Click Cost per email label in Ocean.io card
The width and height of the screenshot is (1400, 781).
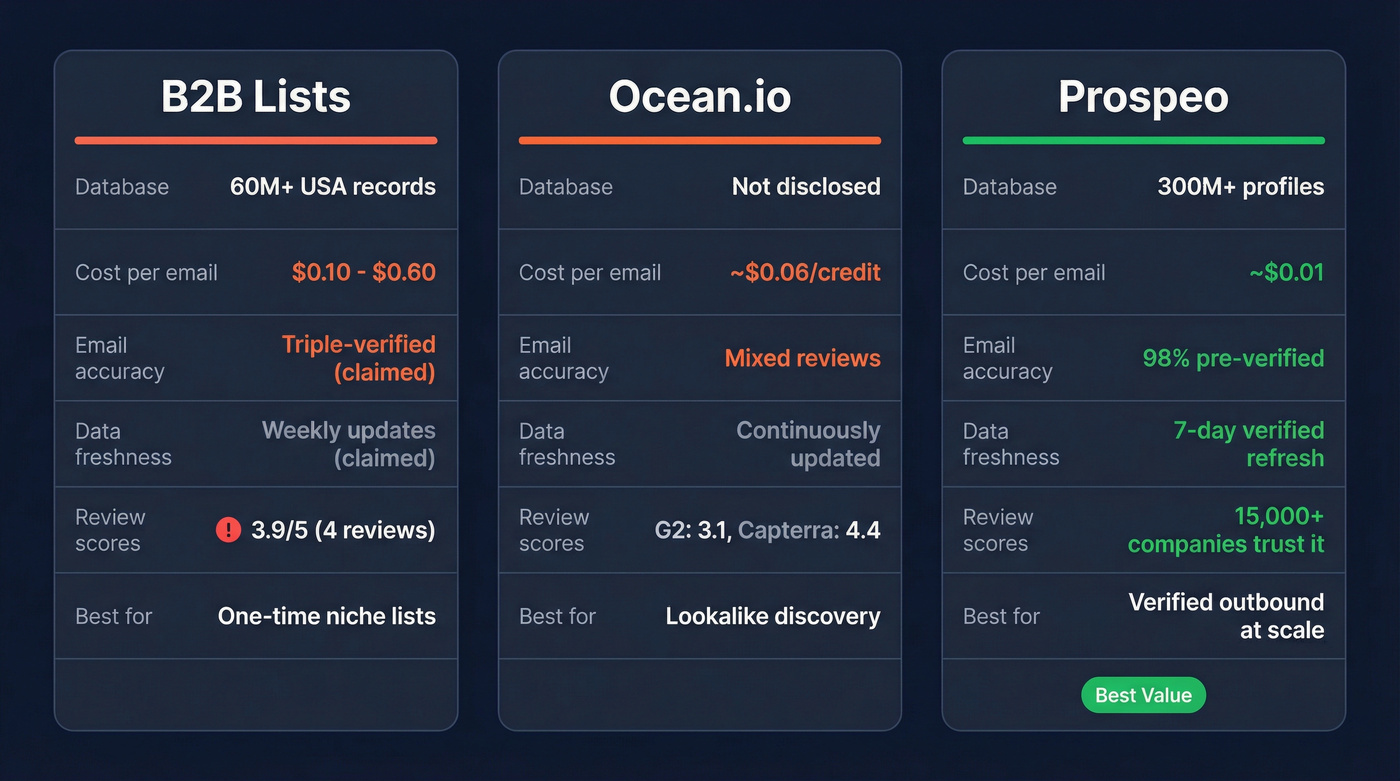(590, 272)
